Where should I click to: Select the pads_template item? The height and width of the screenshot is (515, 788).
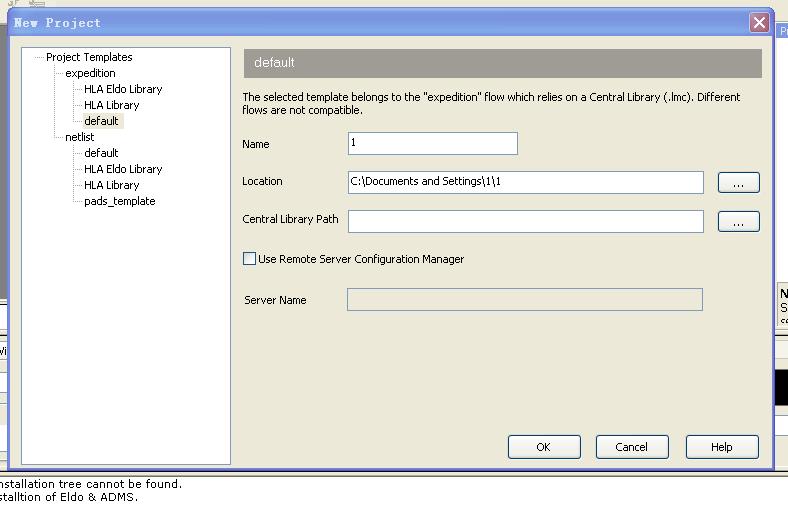tap(119, 201)
